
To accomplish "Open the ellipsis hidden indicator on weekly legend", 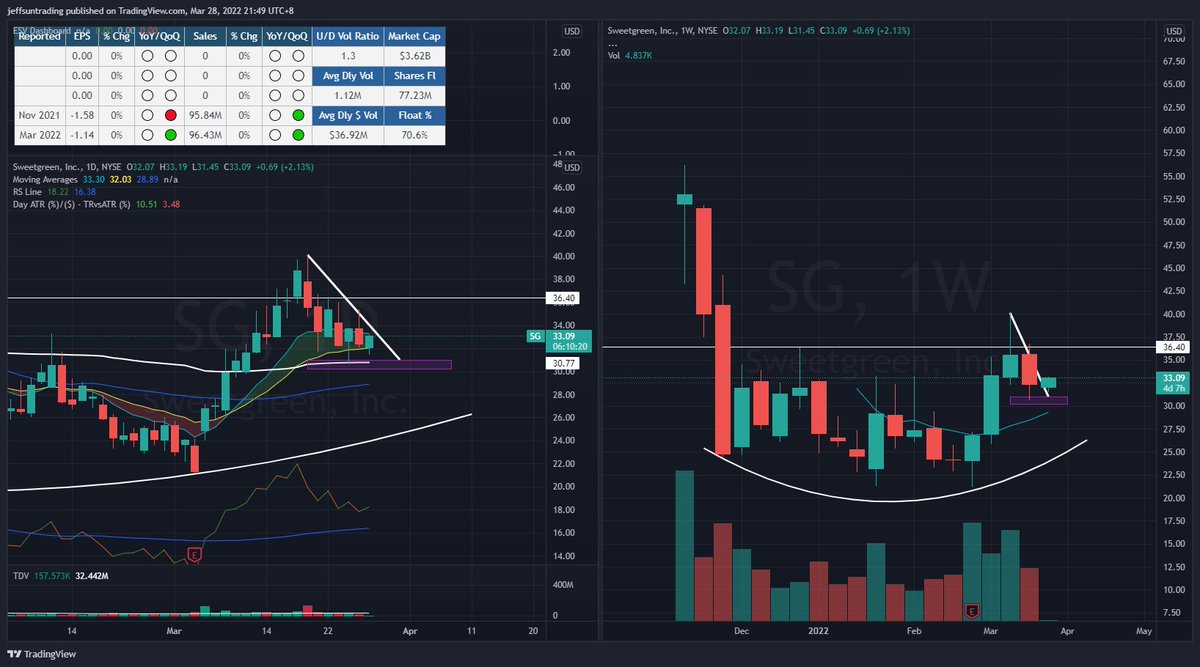I will [611, 44].
